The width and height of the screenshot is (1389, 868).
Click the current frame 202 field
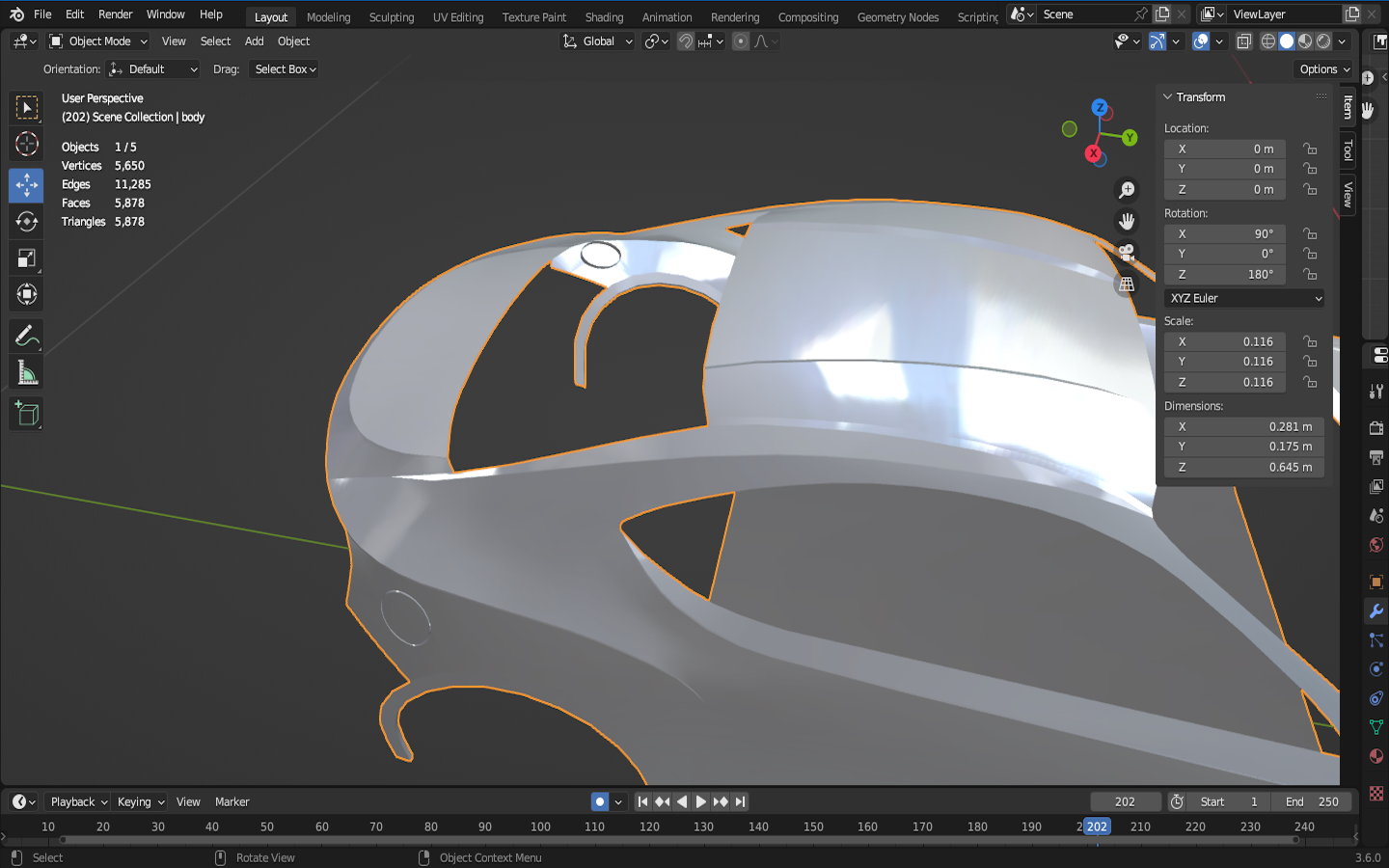click(x=1125, y=802)
